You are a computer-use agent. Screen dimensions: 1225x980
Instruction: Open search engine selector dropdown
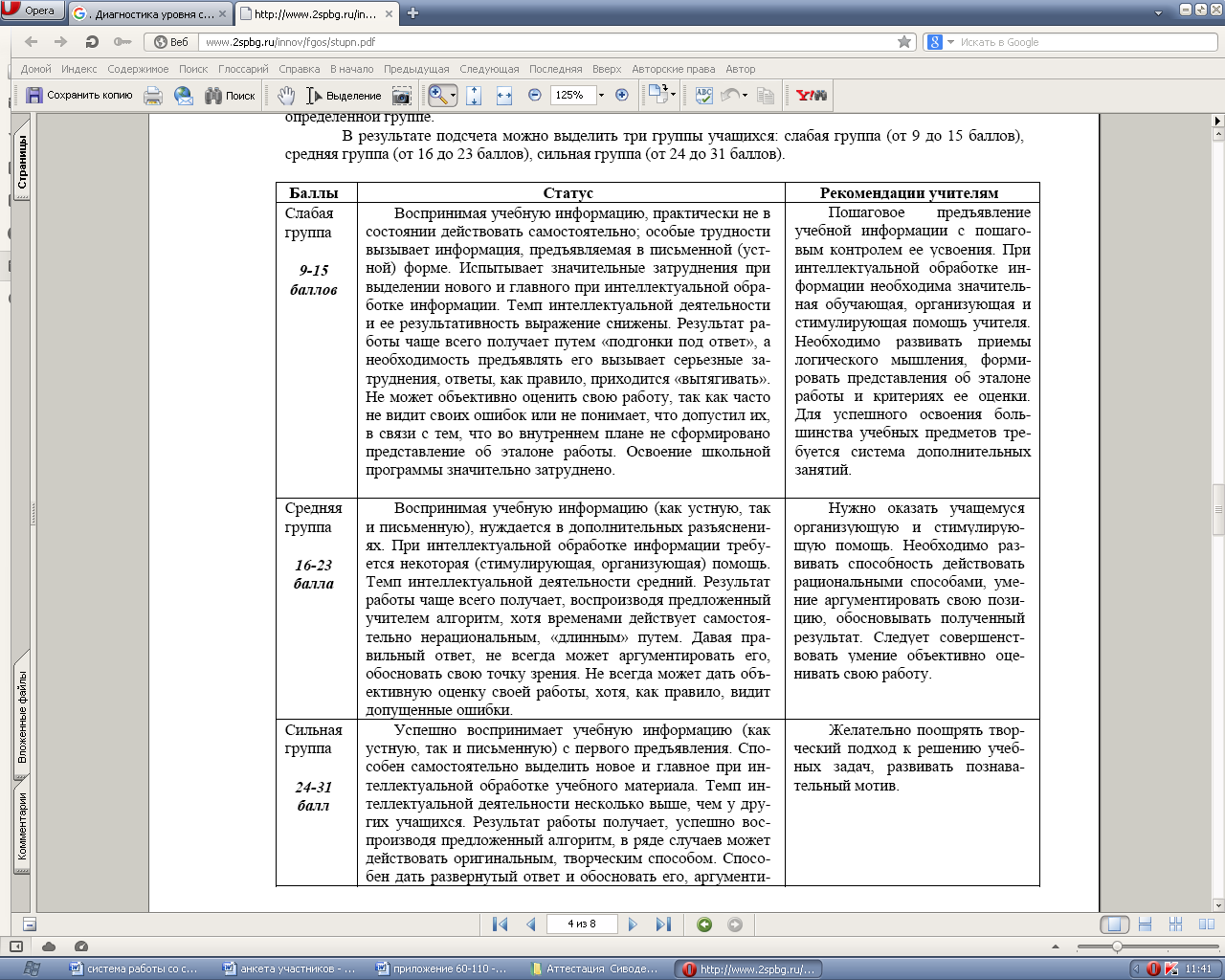click(x=950, y=42)
